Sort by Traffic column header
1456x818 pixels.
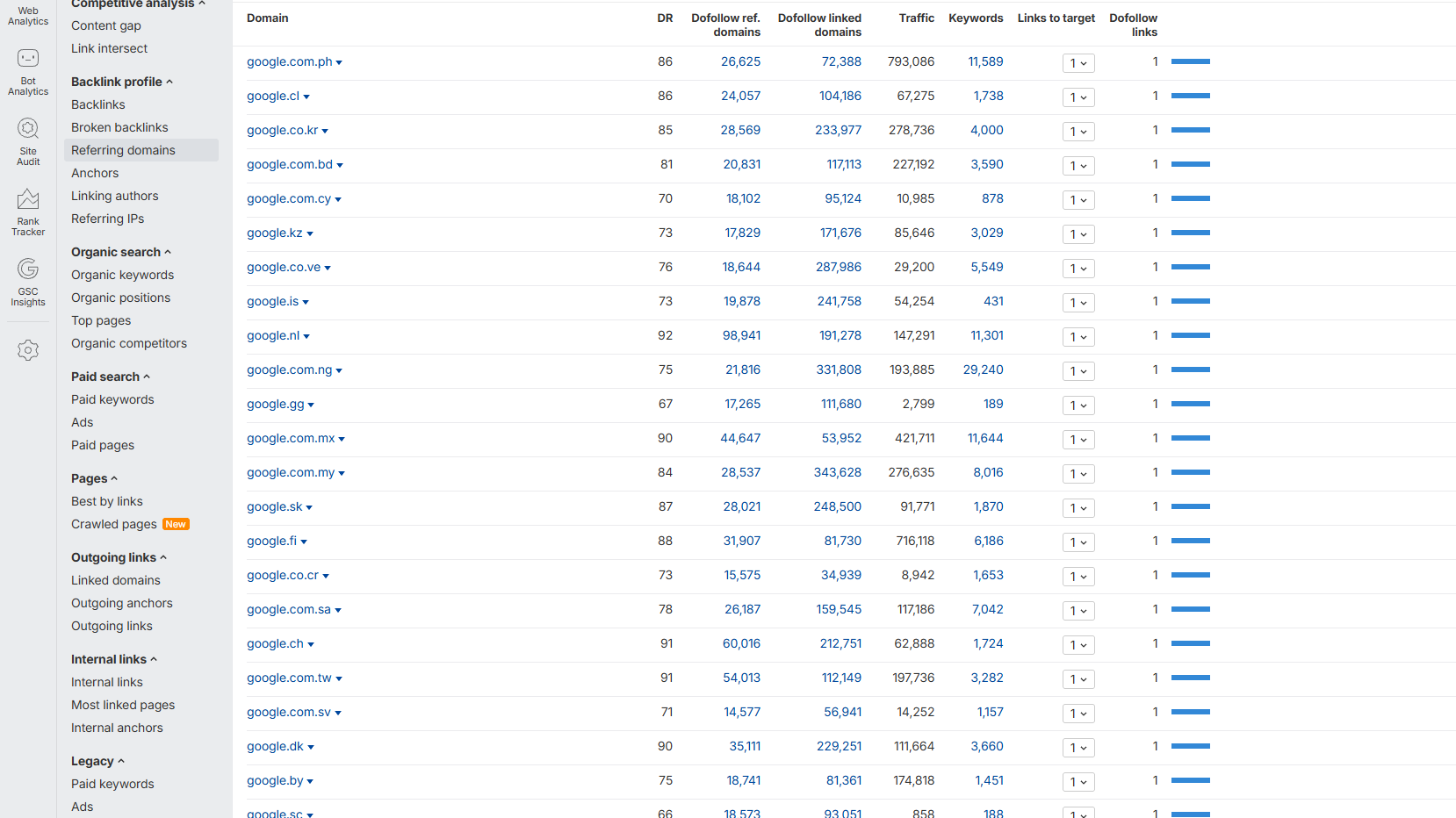pos(917,18)
